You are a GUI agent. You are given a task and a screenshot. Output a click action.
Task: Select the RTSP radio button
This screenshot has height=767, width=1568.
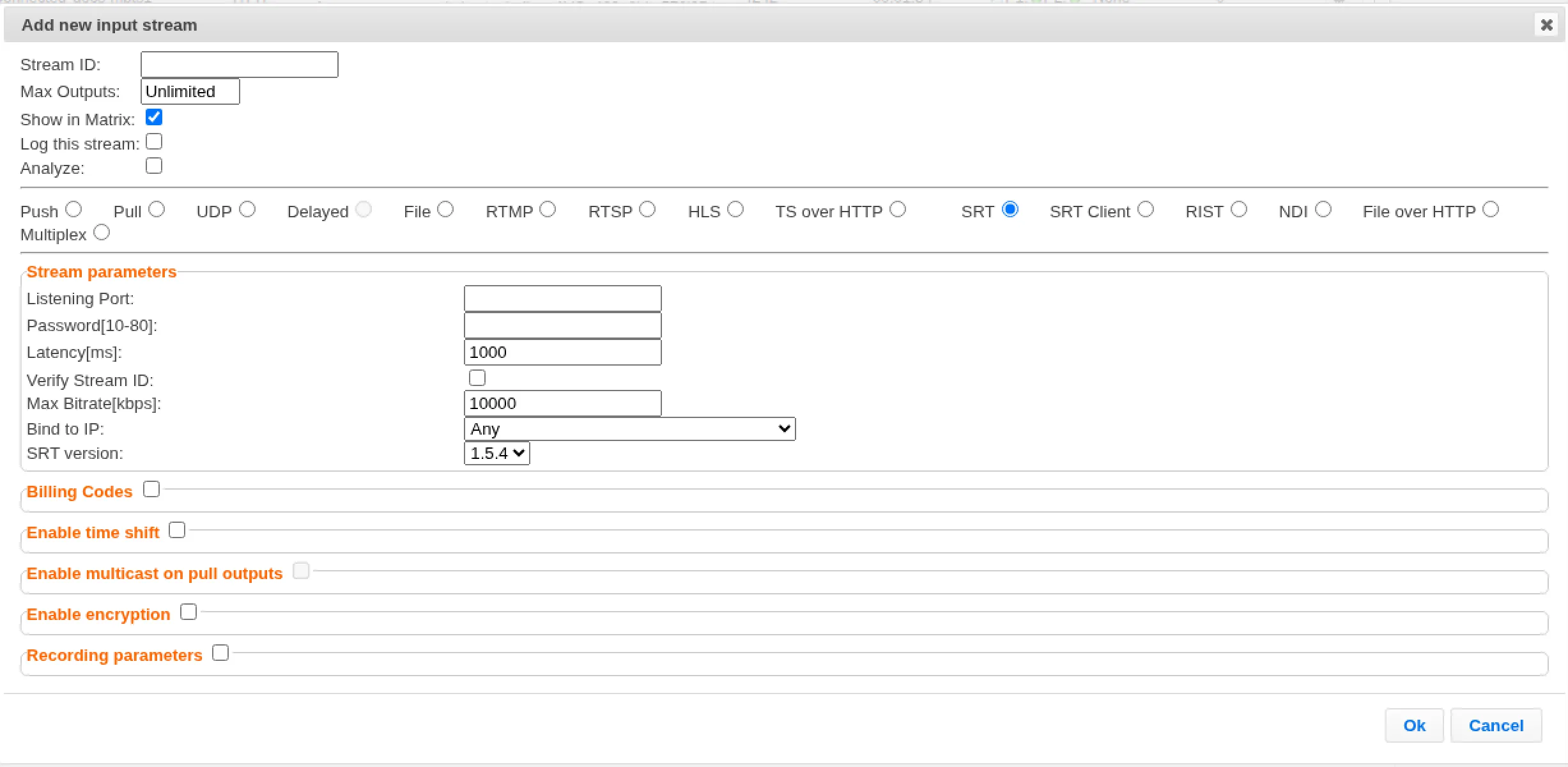647,209
